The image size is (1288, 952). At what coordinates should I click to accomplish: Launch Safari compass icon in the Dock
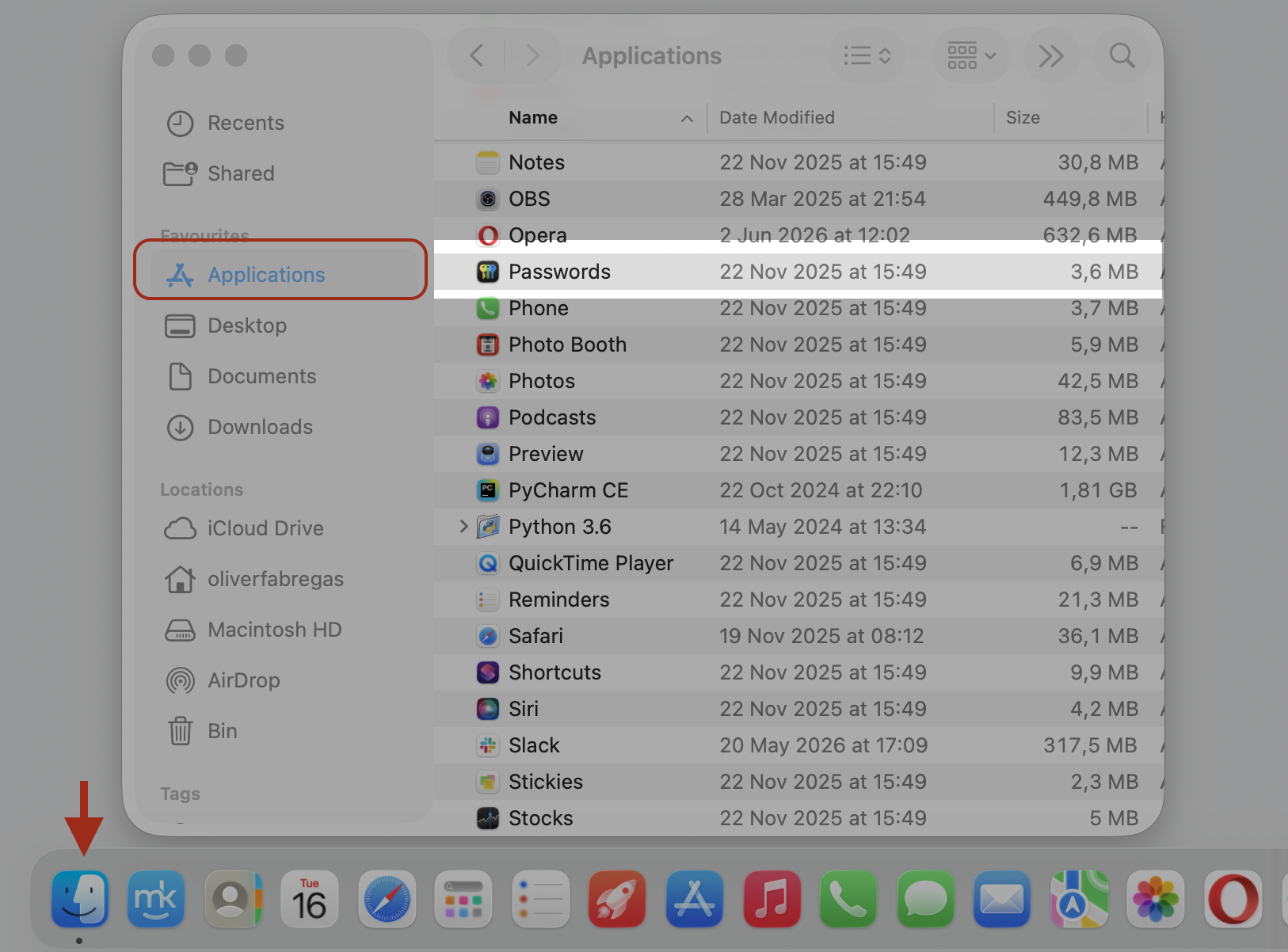point(387,899)
